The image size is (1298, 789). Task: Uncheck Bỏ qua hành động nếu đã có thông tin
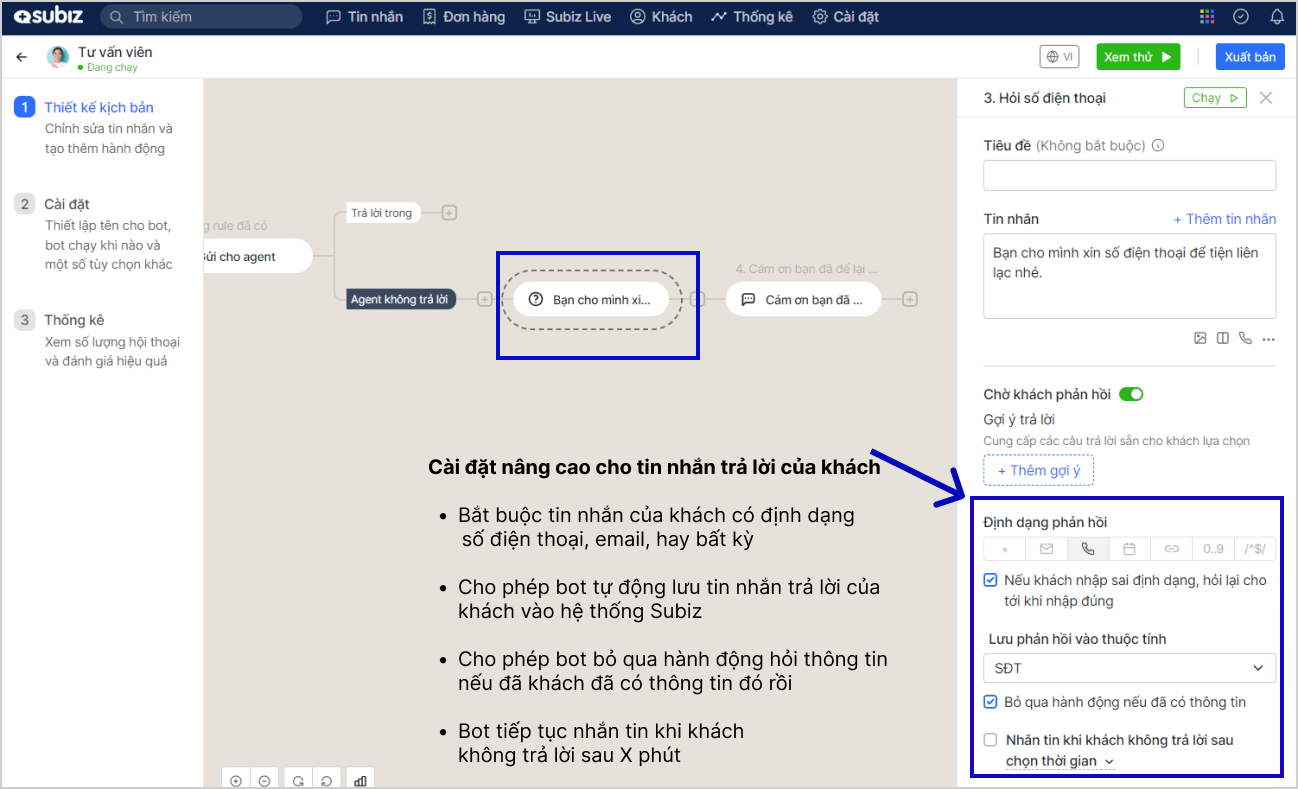[990, 702]
